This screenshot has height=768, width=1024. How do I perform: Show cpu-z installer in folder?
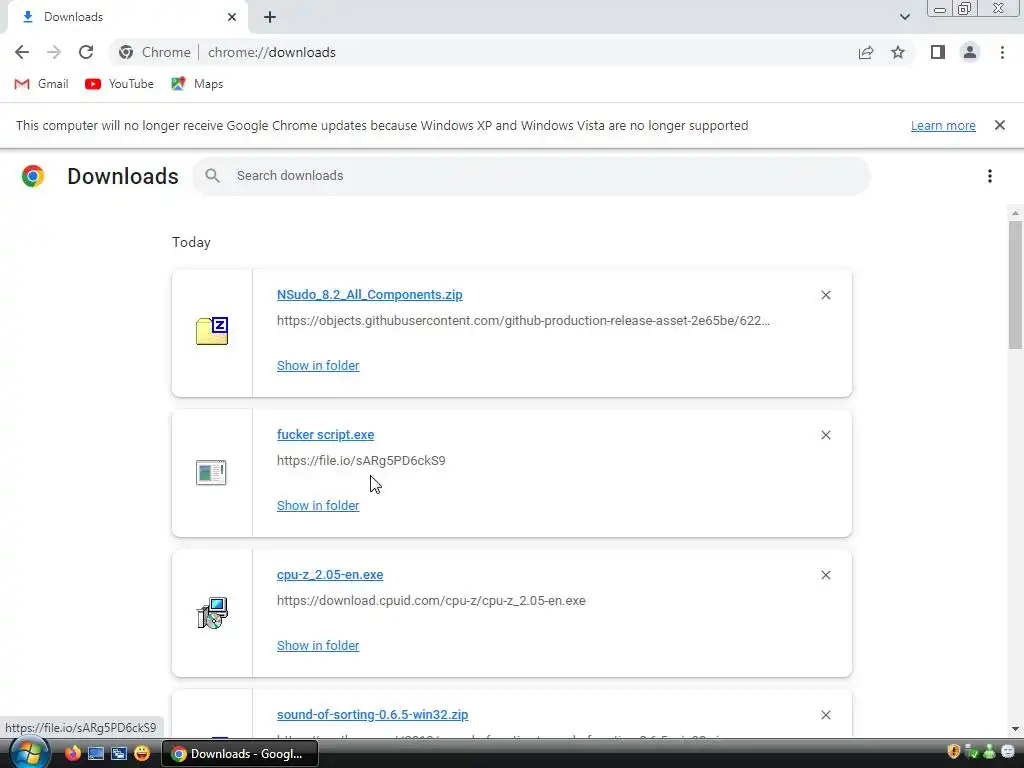coord(318,646)
